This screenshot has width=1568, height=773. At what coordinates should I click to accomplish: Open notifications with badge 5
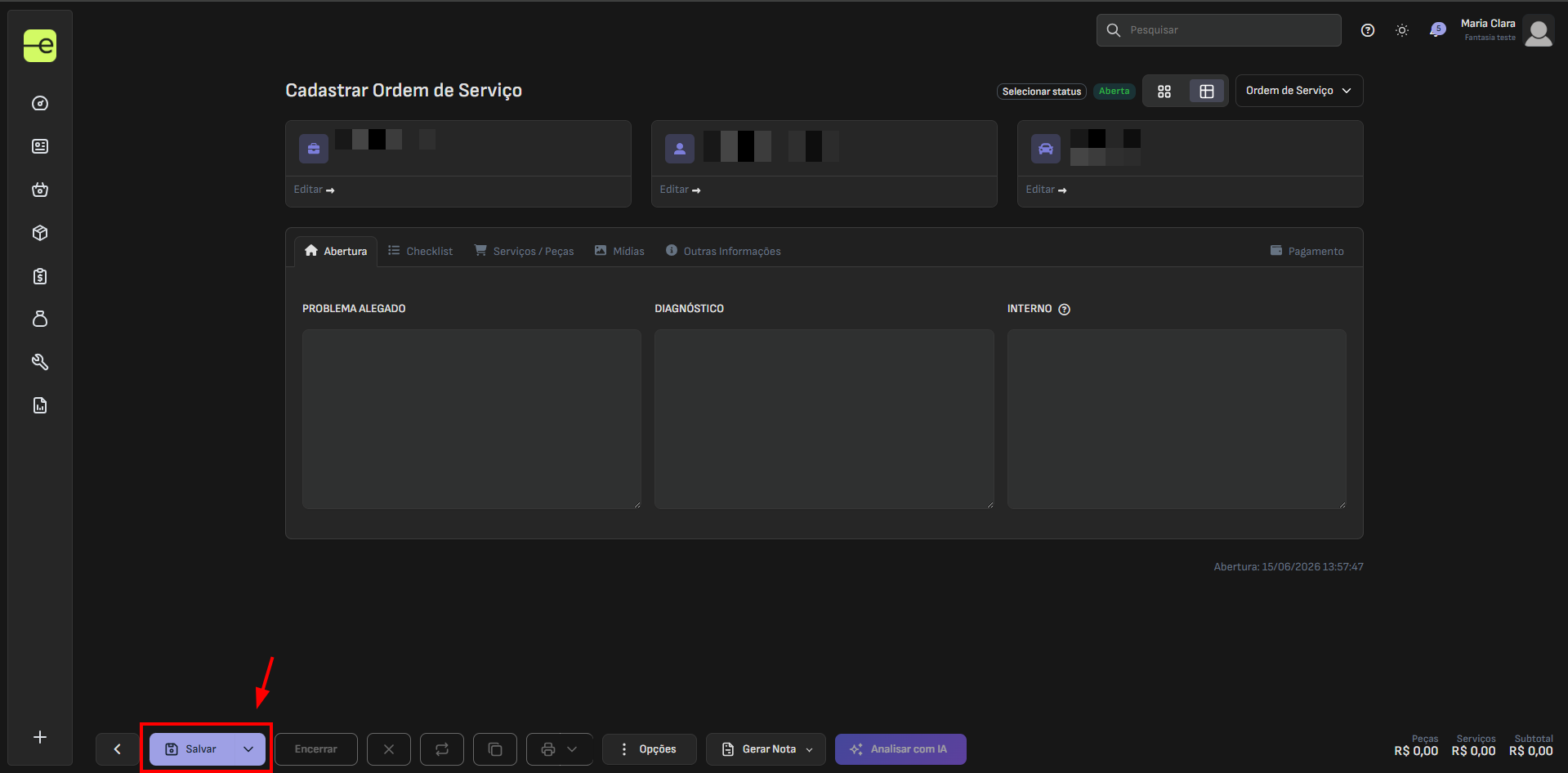1437,30
